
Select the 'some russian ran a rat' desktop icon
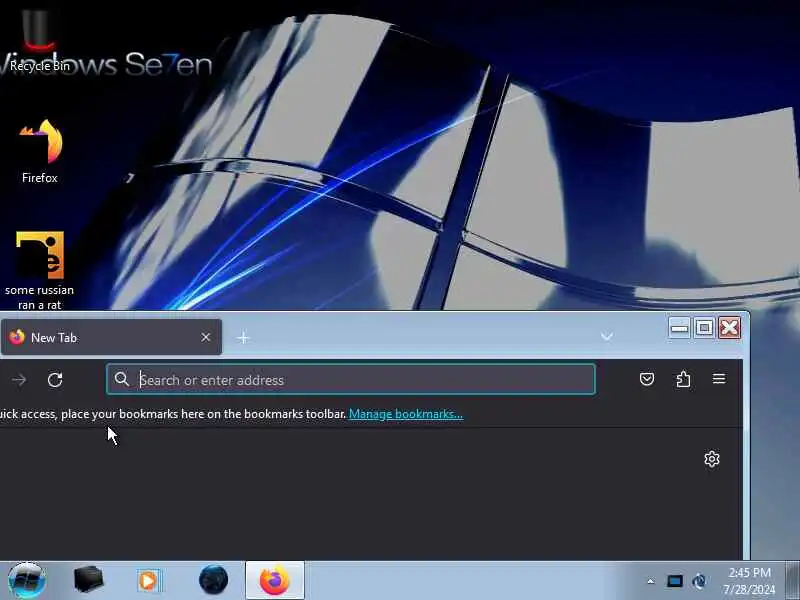(39, 270)
